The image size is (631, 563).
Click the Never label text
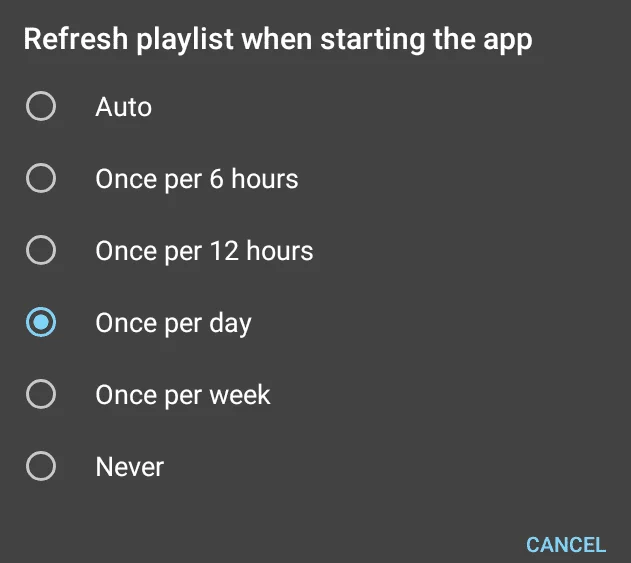(x=130, y=467)
